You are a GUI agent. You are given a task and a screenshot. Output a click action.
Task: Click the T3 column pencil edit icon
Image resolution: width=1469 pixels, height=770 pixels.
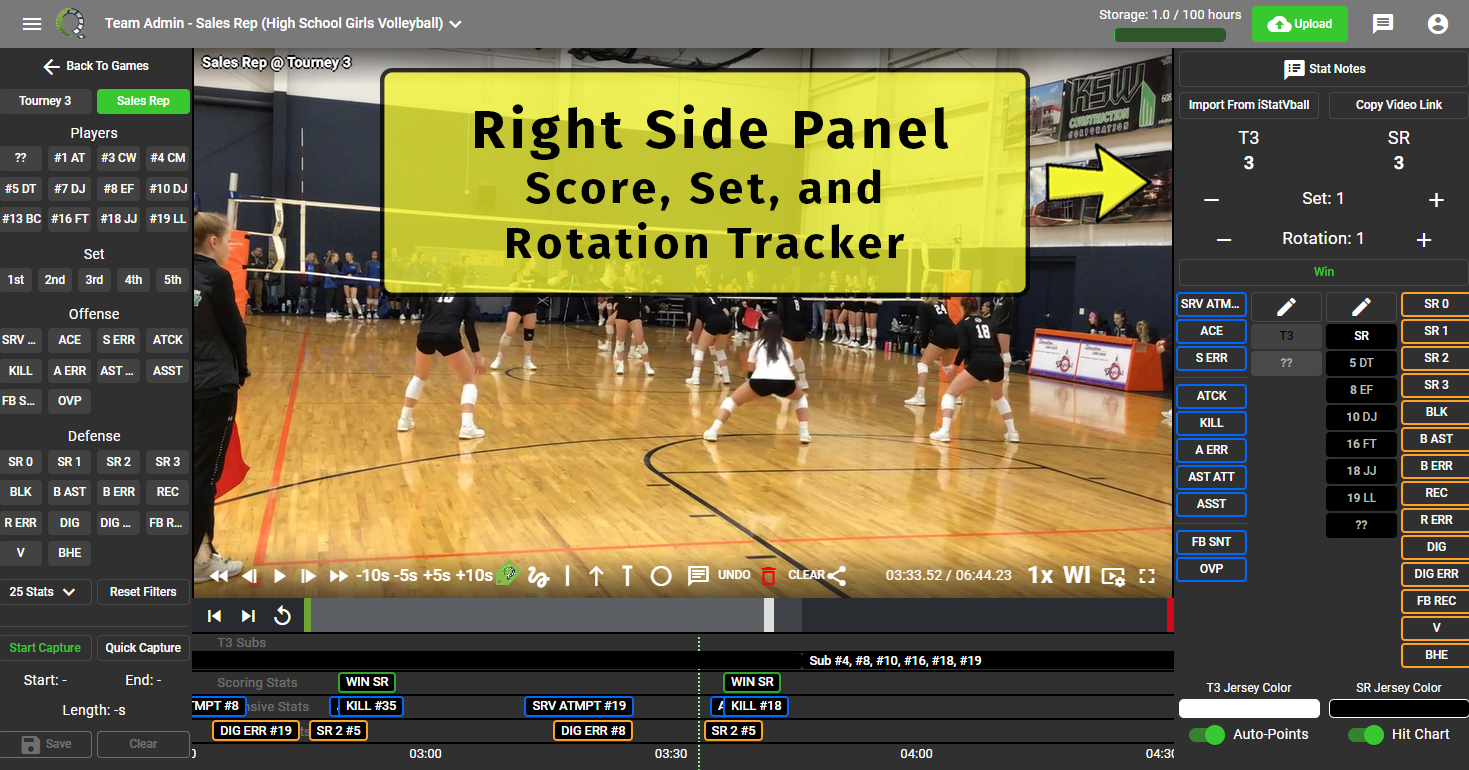point(1286,307)
